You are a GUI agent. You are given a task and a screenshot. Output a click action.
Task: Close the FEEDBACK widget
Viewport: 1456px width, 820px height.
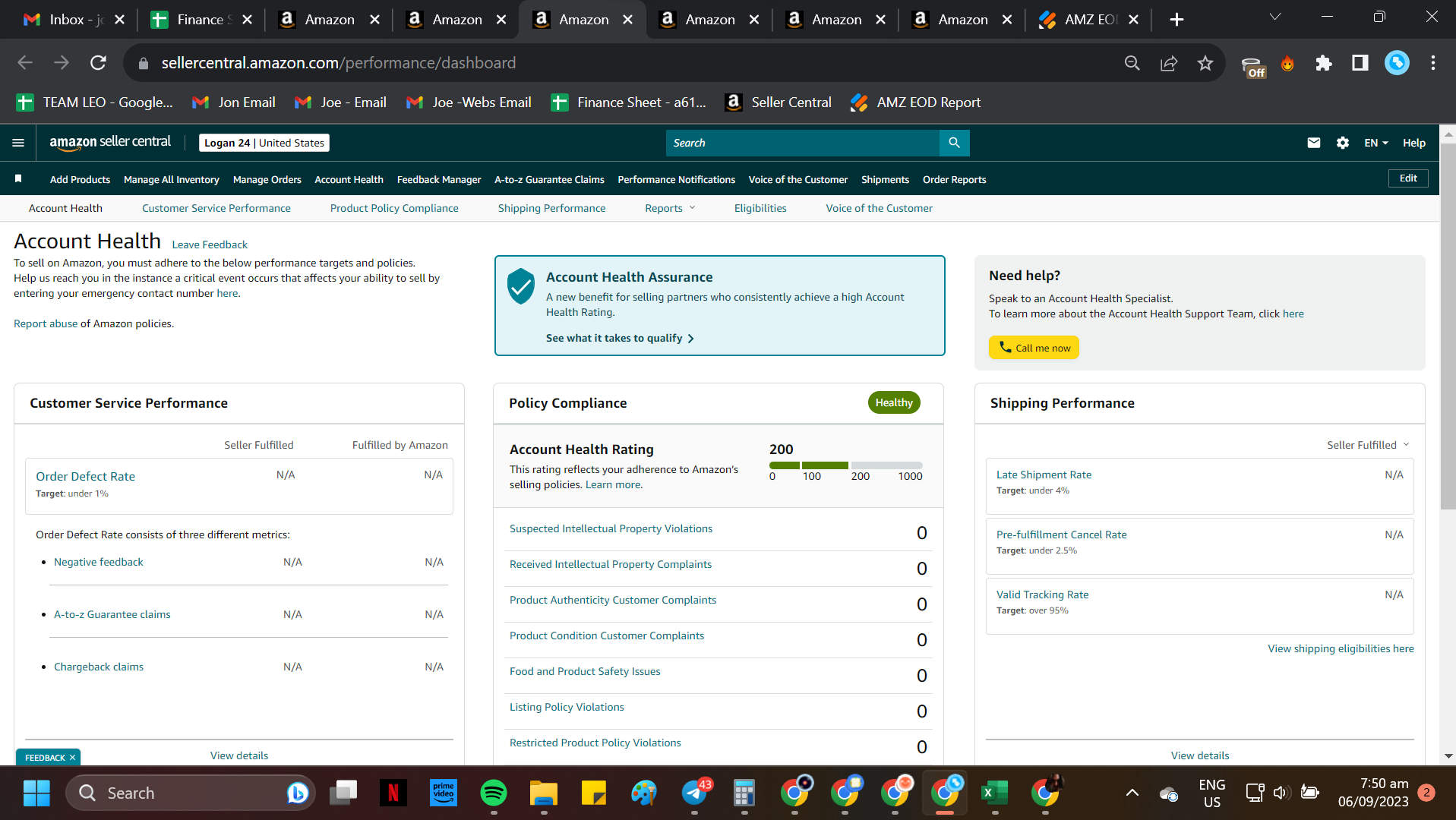click(x=73, y=758)
